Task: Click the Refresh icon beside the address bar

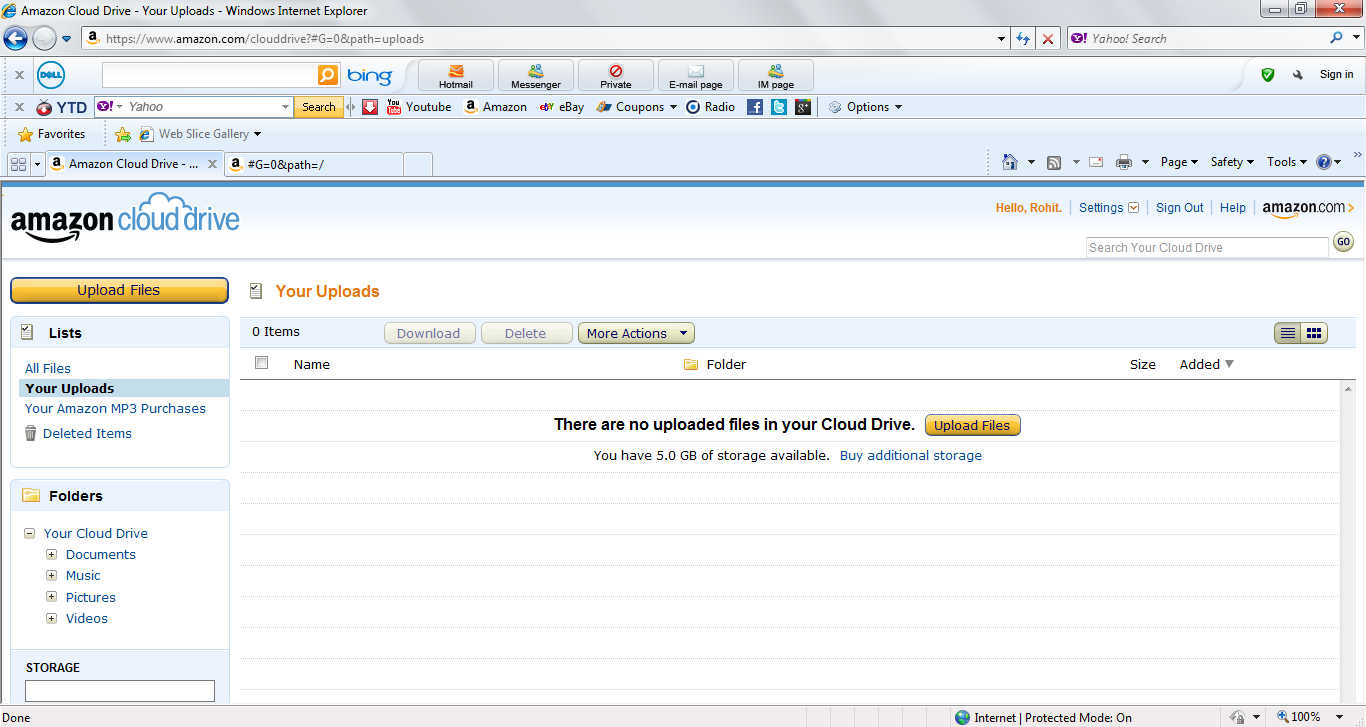Action: 1023,39
